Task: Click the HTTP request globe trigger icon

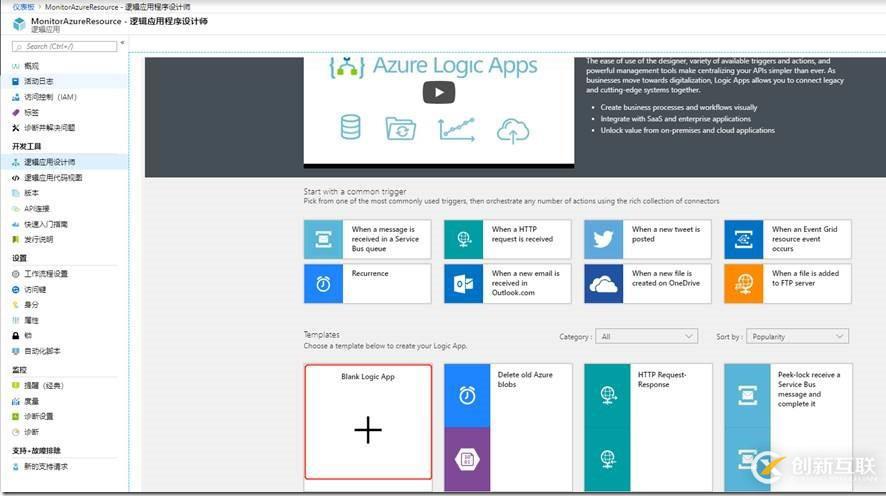Action: 463,240
